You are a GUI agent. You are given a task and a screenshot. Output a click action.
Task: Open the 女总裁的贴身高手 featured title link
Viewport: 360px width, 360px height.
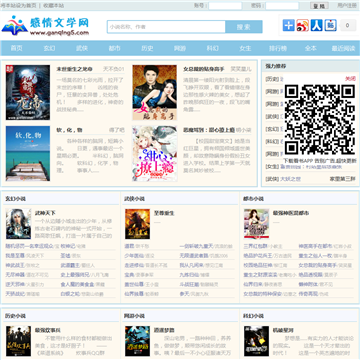pos(204,69)
